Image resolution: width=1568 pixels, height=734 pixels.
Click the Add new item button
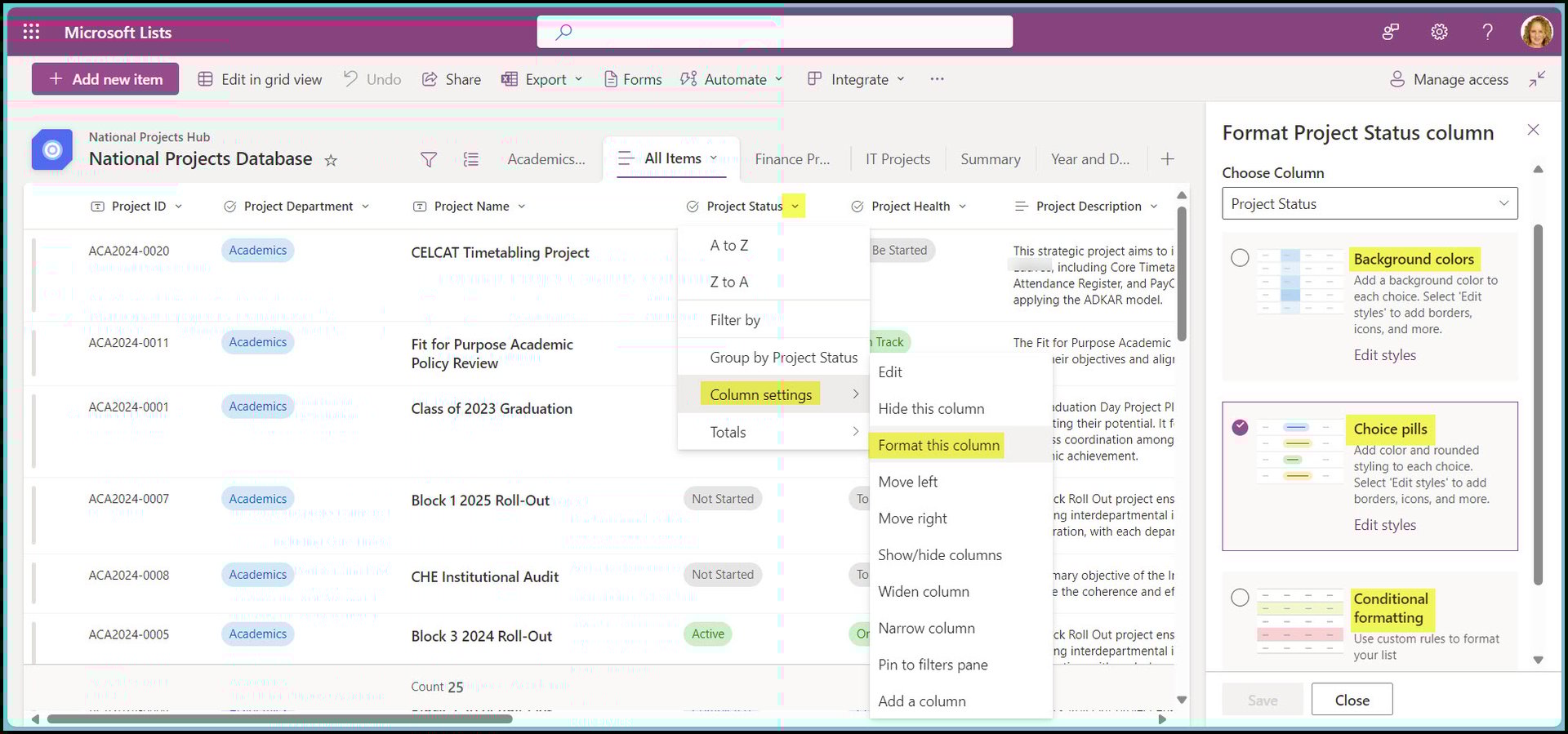tap(105, 79)
